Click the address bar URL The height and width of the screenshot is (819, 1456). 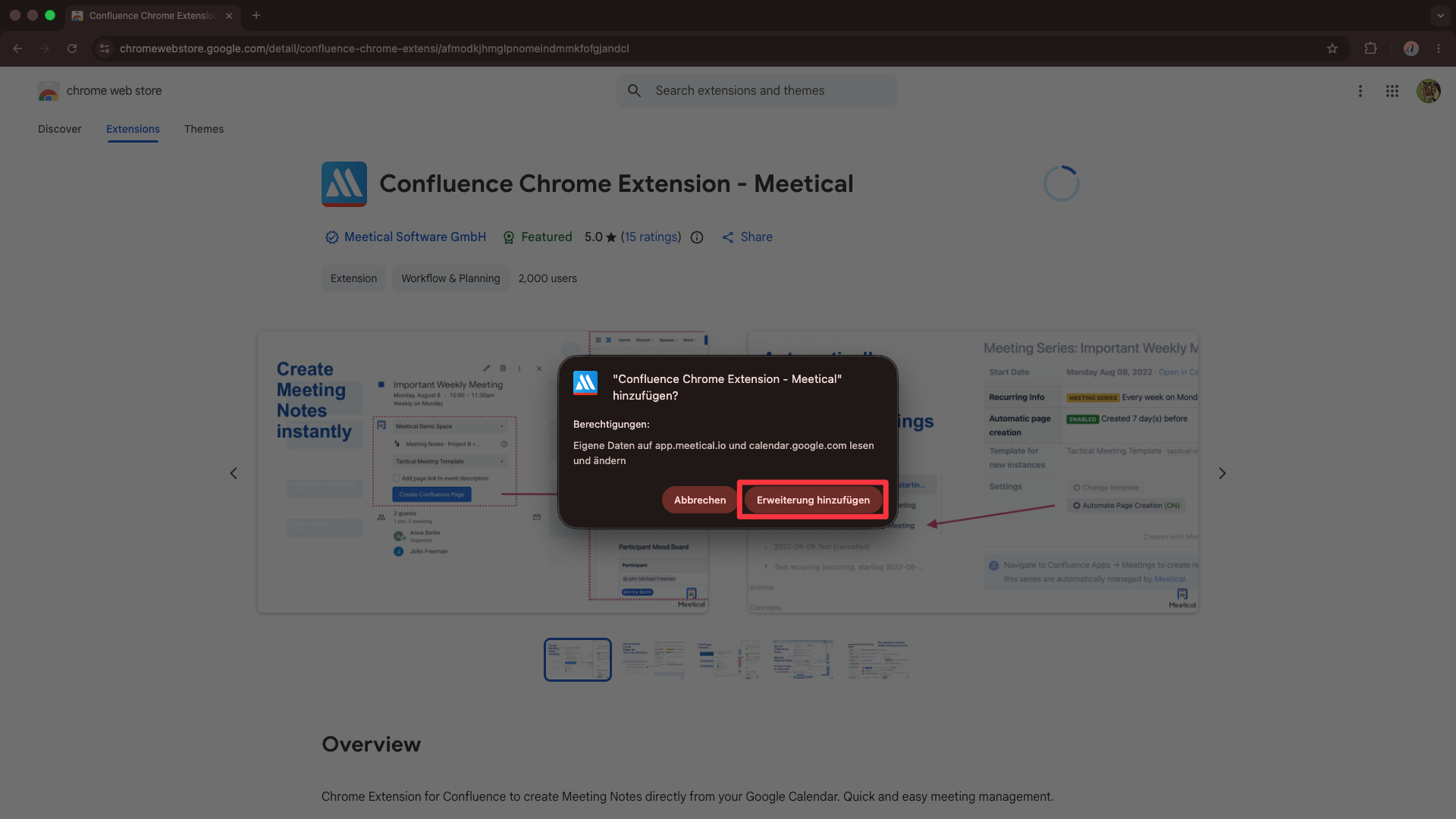tap(375, 49)
